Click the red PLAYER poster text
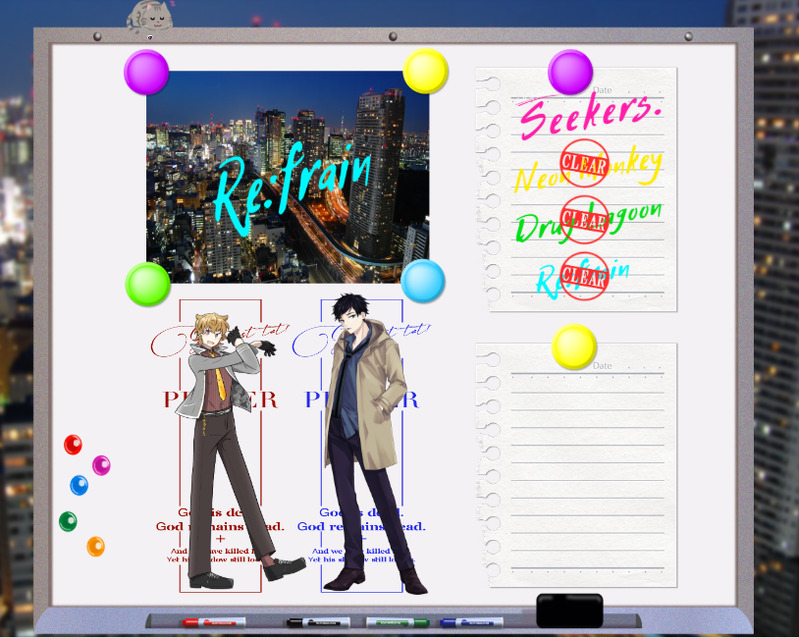Image resolution: width=799 pixels, height=638 pixels. pyautogui.click(x=220, y=400)
